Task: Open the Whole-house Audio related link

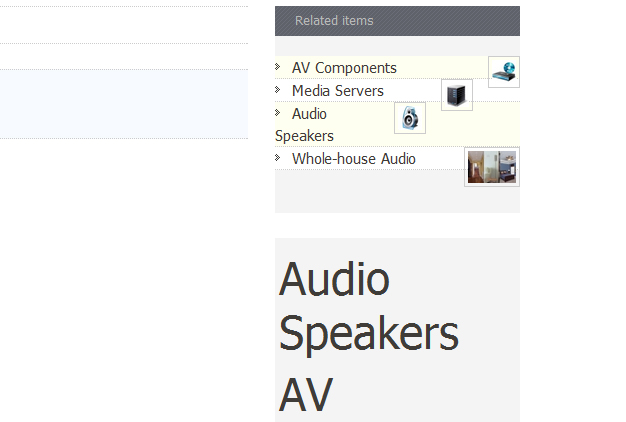Action: 354,159
